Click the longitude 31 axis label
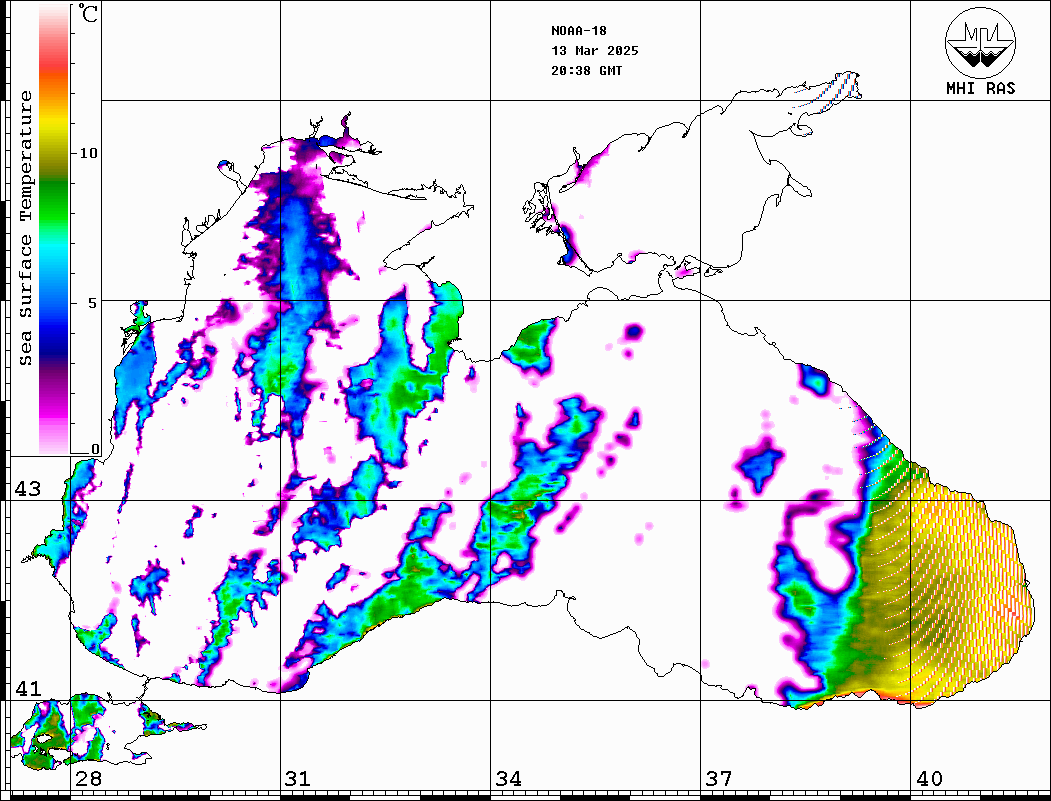Image resolution: width=1051 pixels, height=801 pixels. (297, 779)
